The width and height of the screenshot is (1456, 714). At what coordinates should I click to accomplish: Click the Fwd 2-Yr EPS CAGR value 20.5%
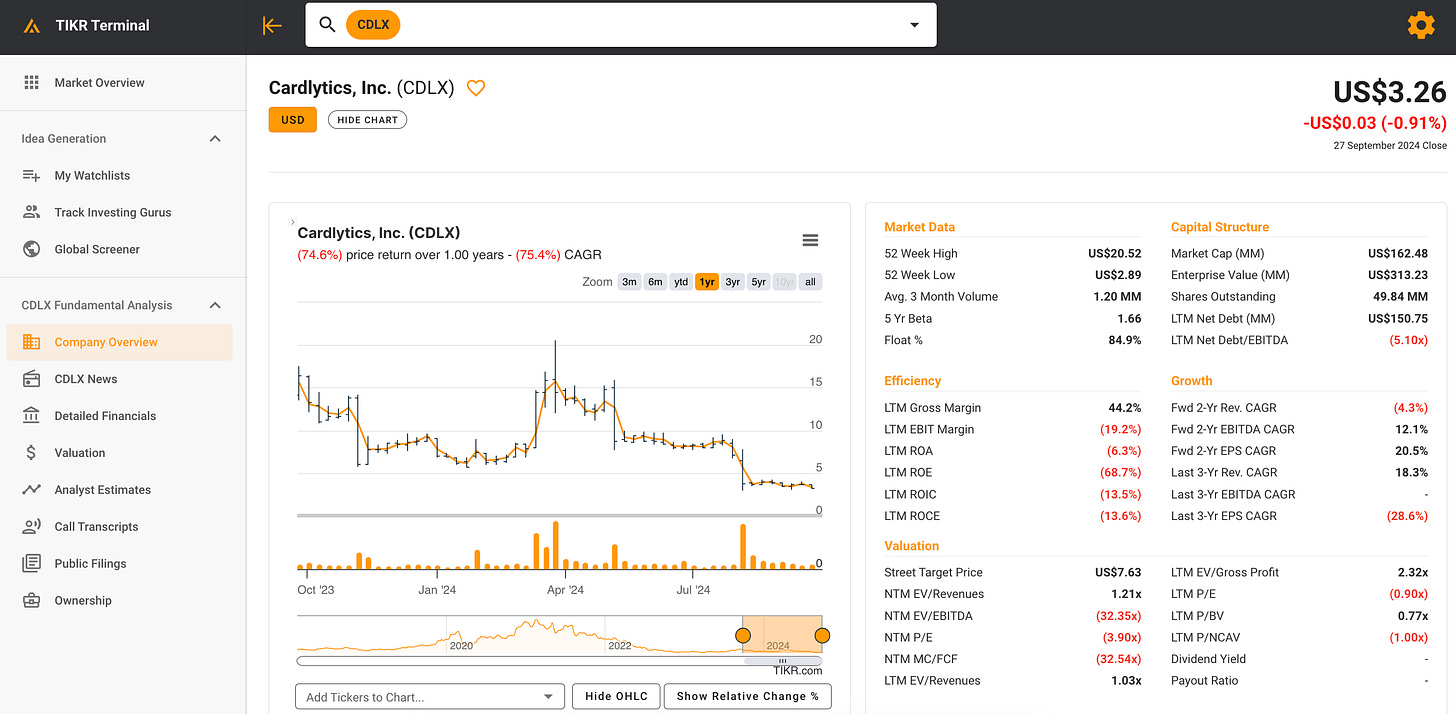tap(1411, 451)
